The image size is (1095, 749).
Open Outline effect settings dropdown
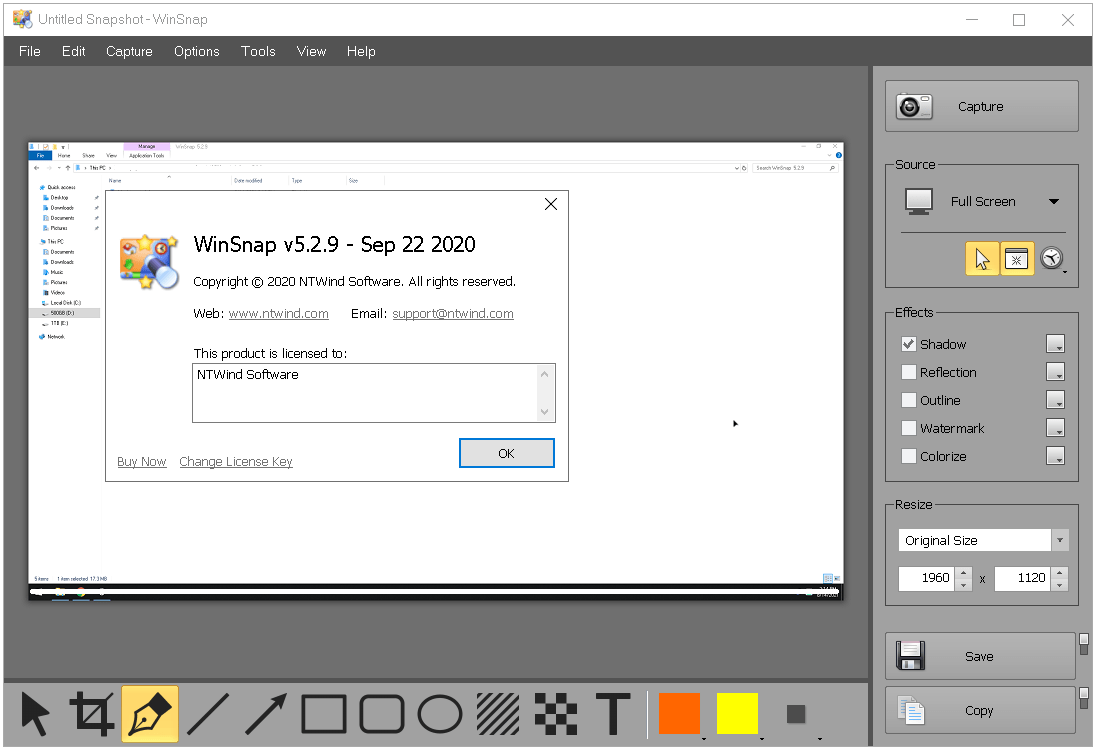point(1055,399)
